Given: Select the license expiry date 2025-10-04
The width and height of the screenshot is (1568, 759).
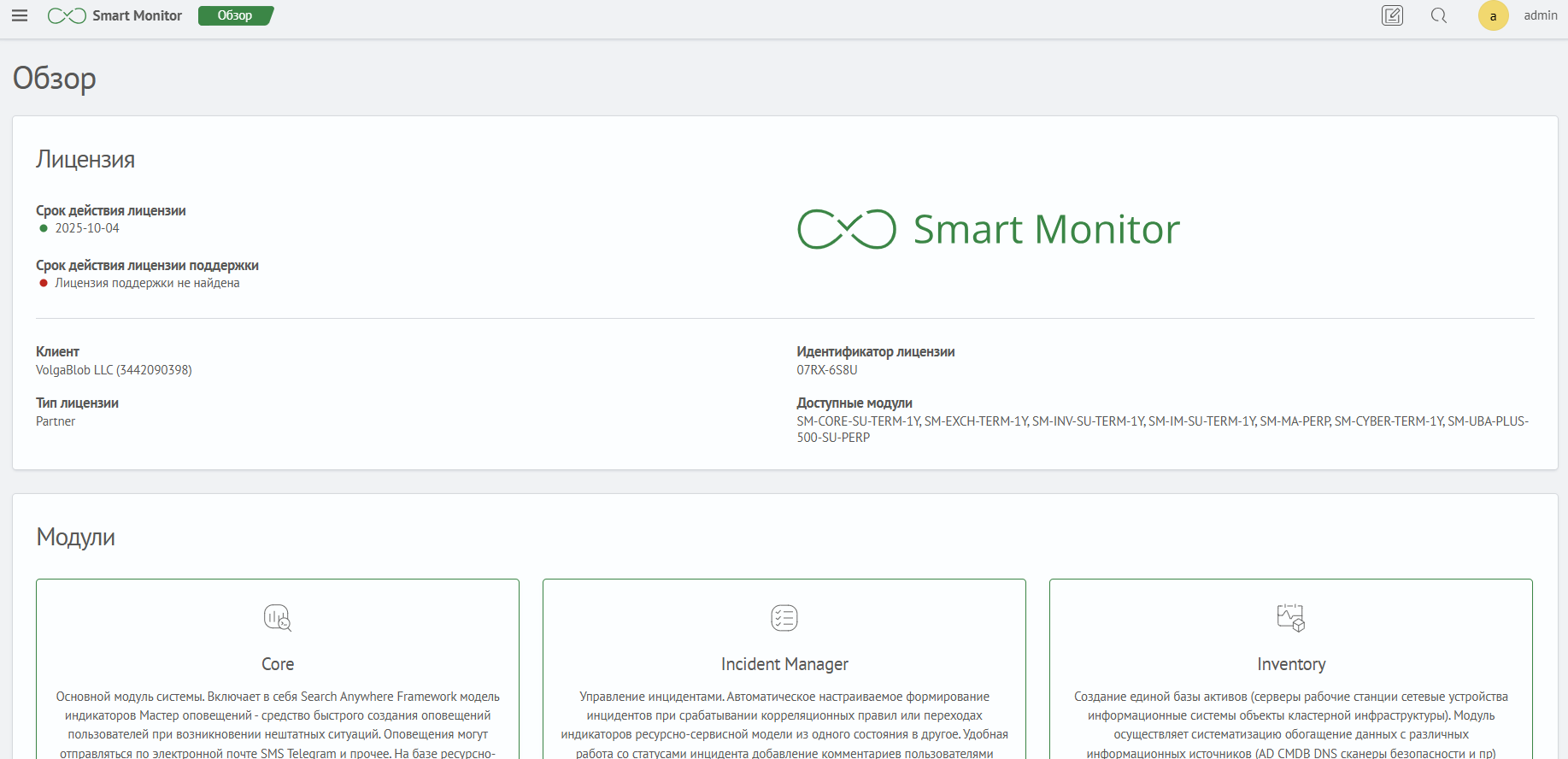Looking at the screenshot, I should (87, 228).
